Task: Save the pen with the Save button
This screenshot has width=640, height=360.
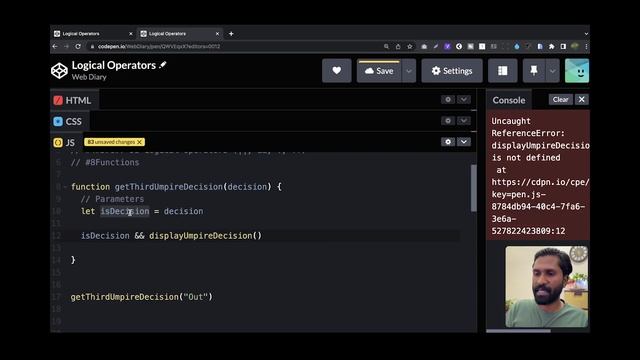Action: coord(379,71)
